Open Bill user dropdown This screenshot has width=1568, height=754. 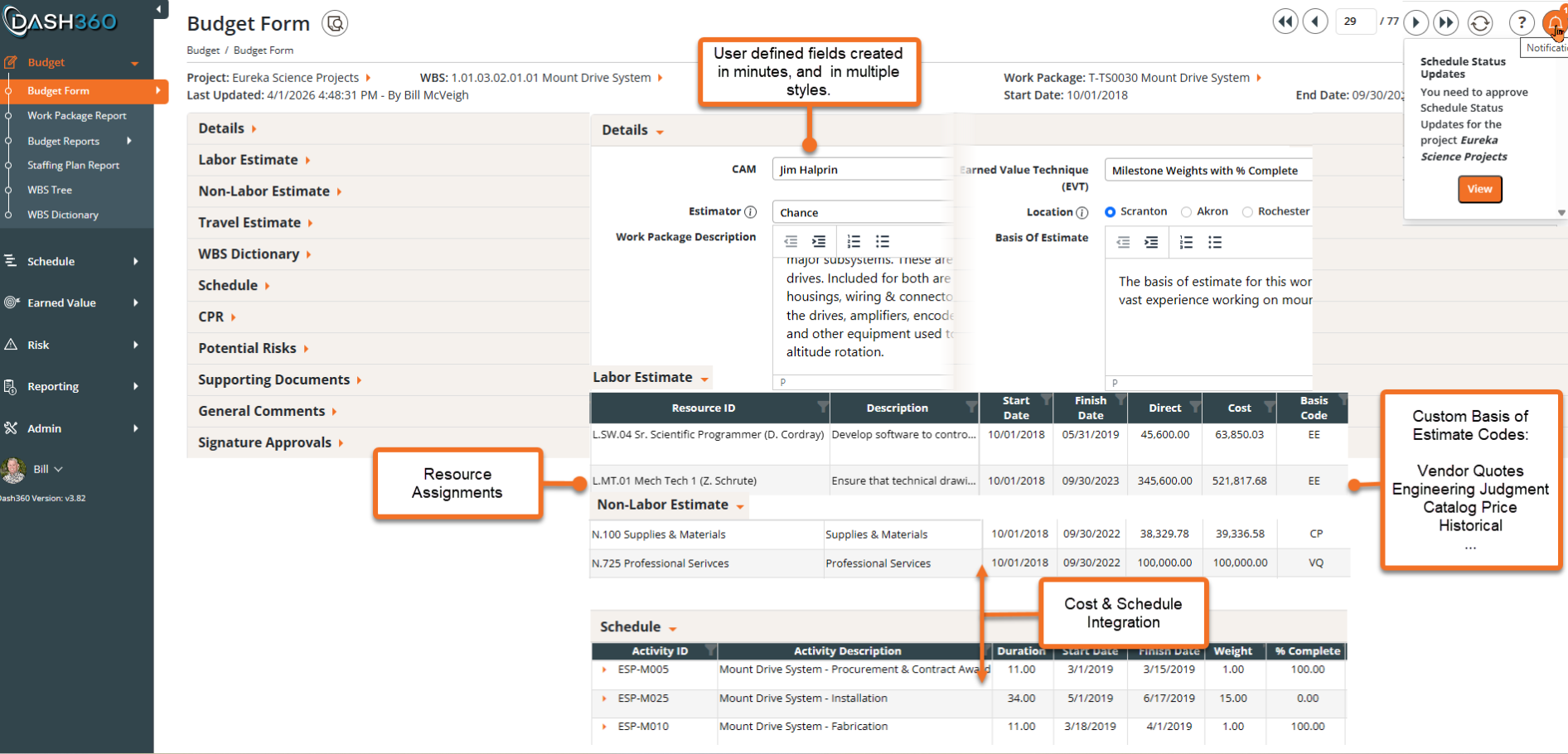pyautogui.click(x=47, y=469)
